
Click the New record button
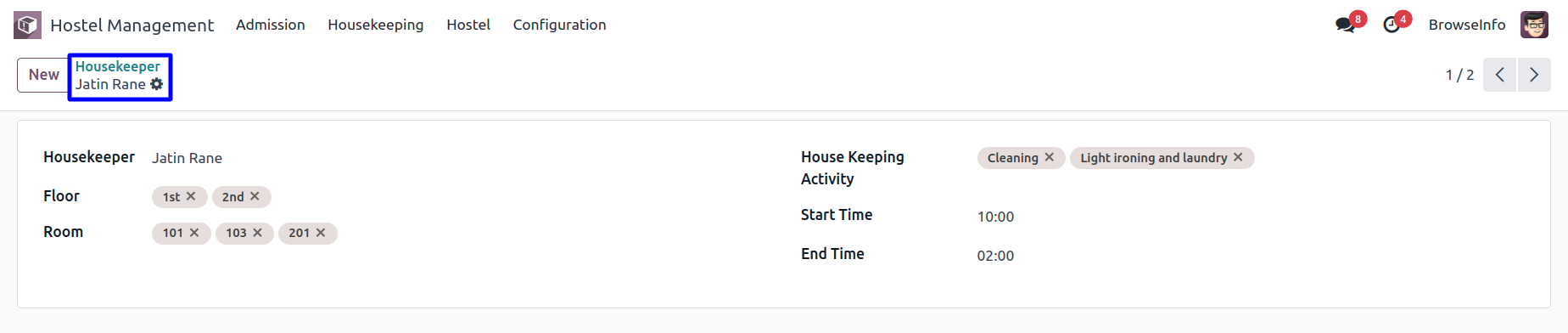43,75
